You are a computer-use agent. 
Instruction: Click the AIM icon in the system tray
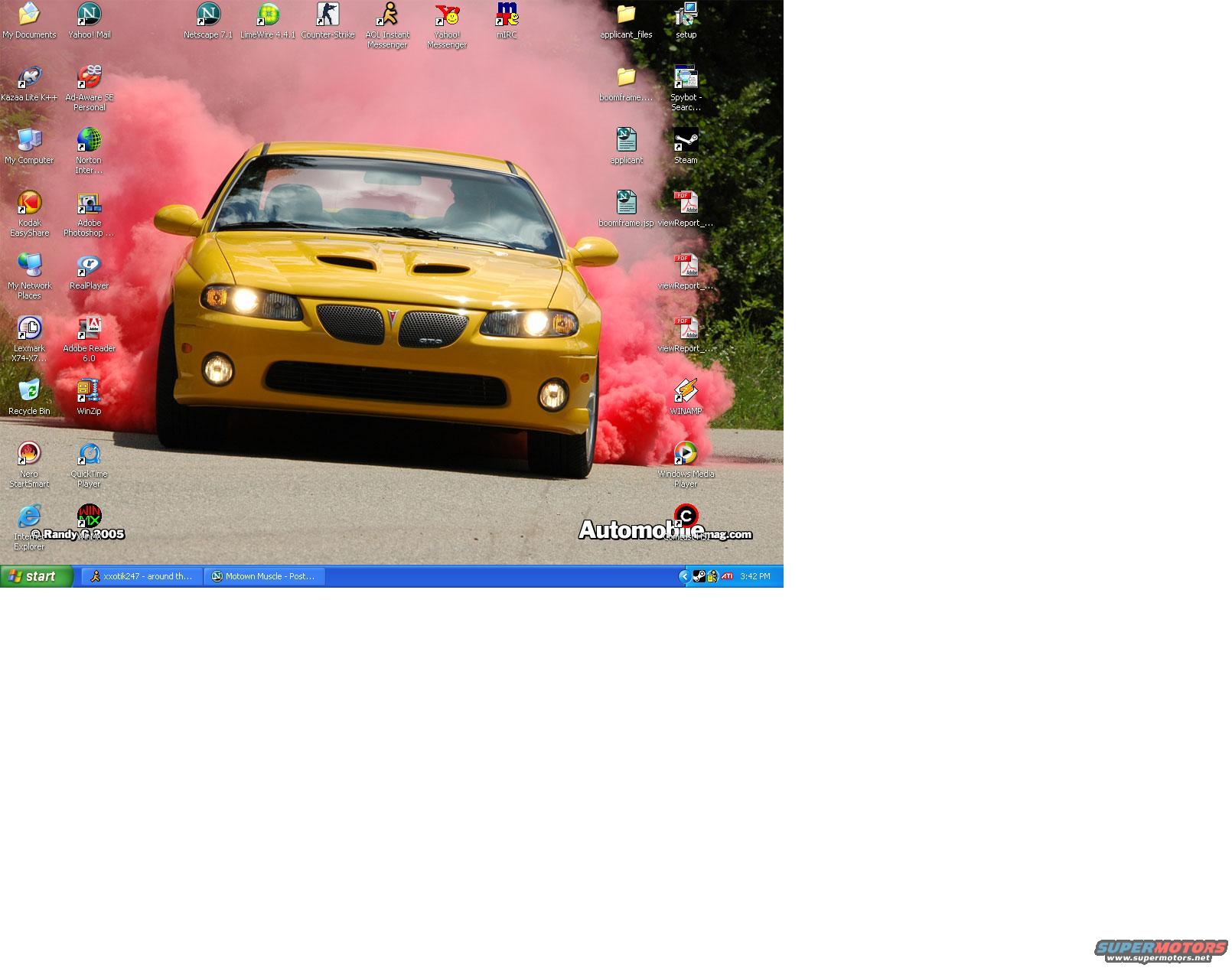(712, 576)
